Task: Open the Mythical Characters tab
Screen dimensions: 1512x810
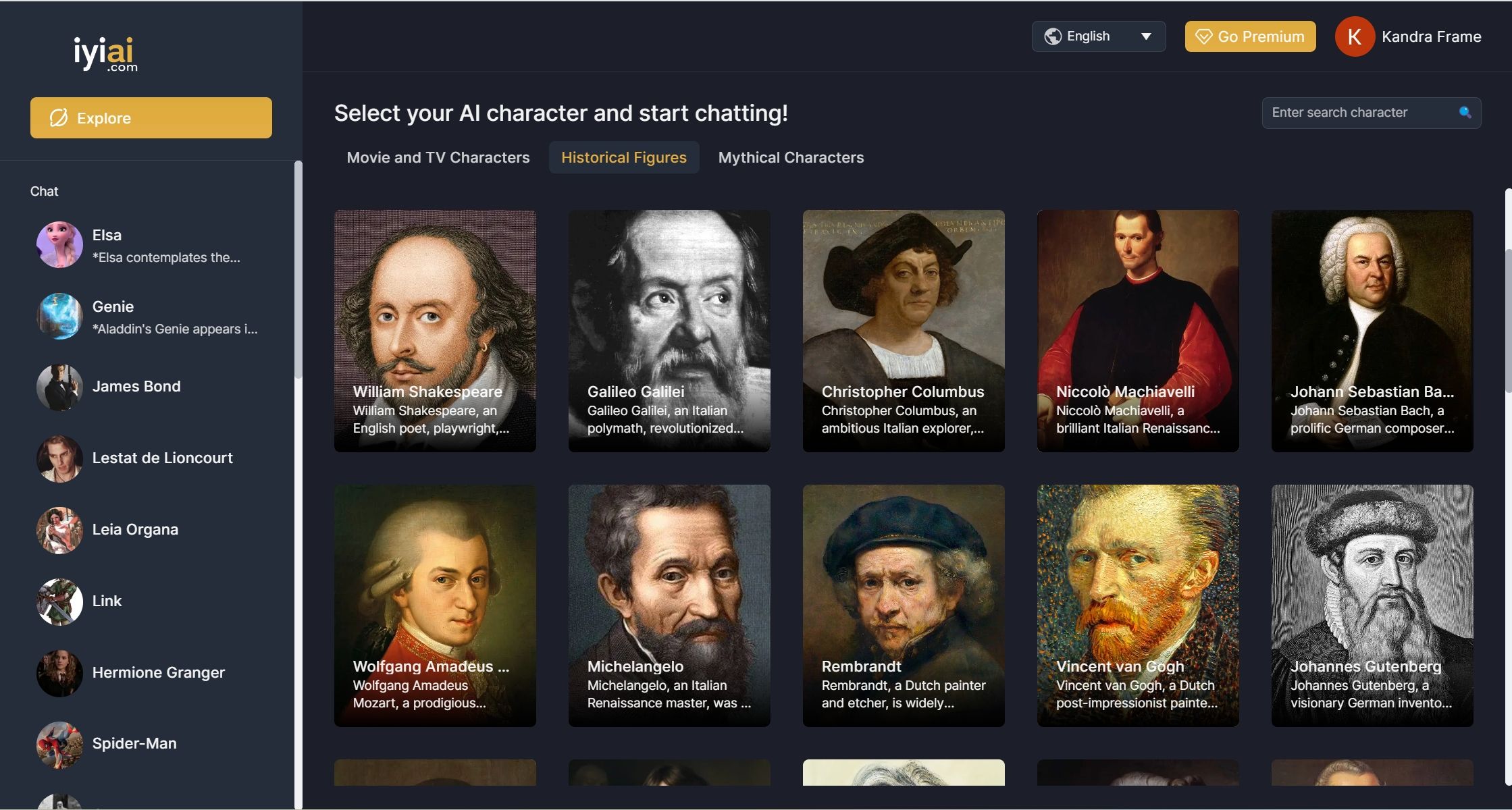Action: (790, 157)
